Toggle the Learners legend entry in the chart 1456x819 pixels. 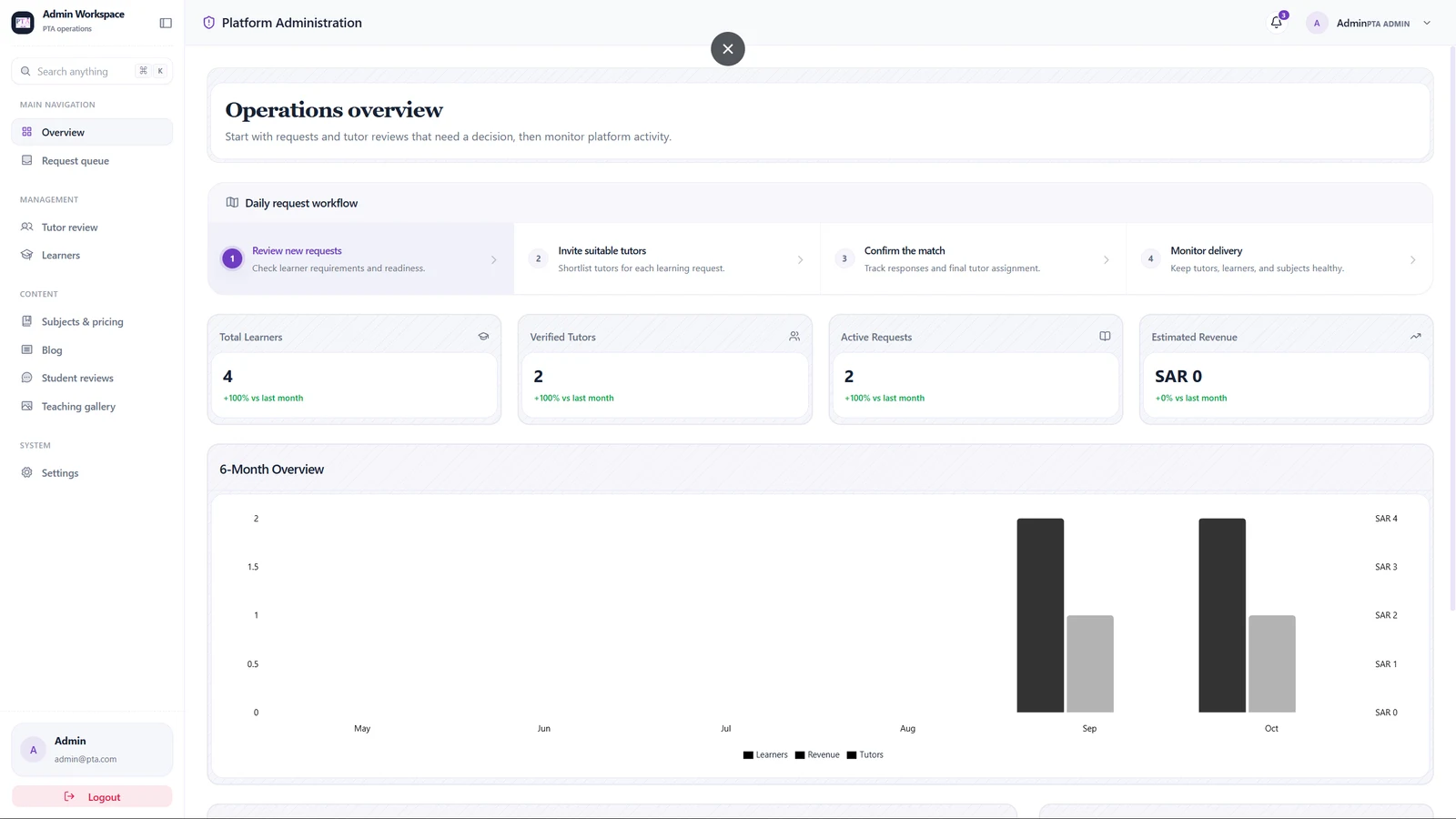tap(765, 754)
